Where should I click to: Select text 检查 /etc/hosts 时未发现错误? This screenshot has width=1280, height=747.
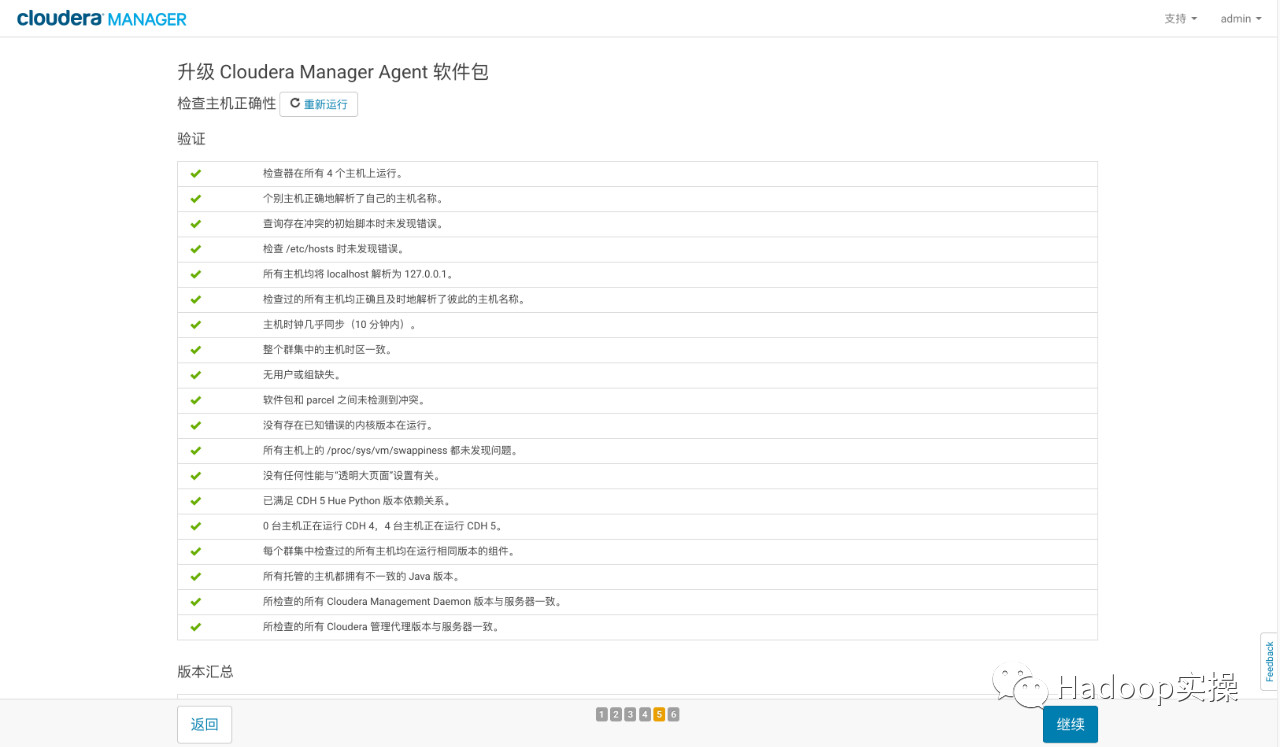[x=334, y=249]
